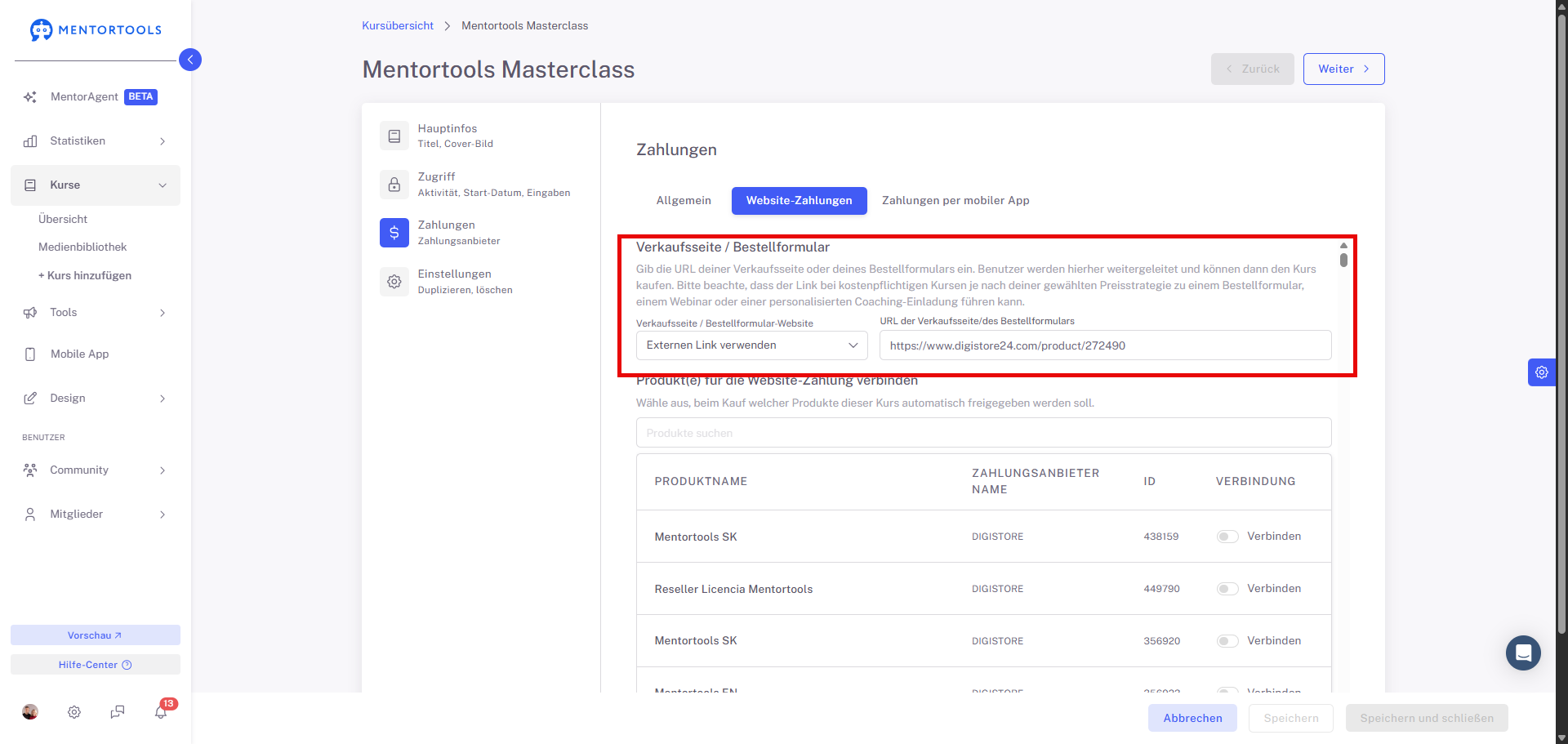Click the Speichern button
The width and height of the screenshot is (1568, 744).
pos(1290,719)
